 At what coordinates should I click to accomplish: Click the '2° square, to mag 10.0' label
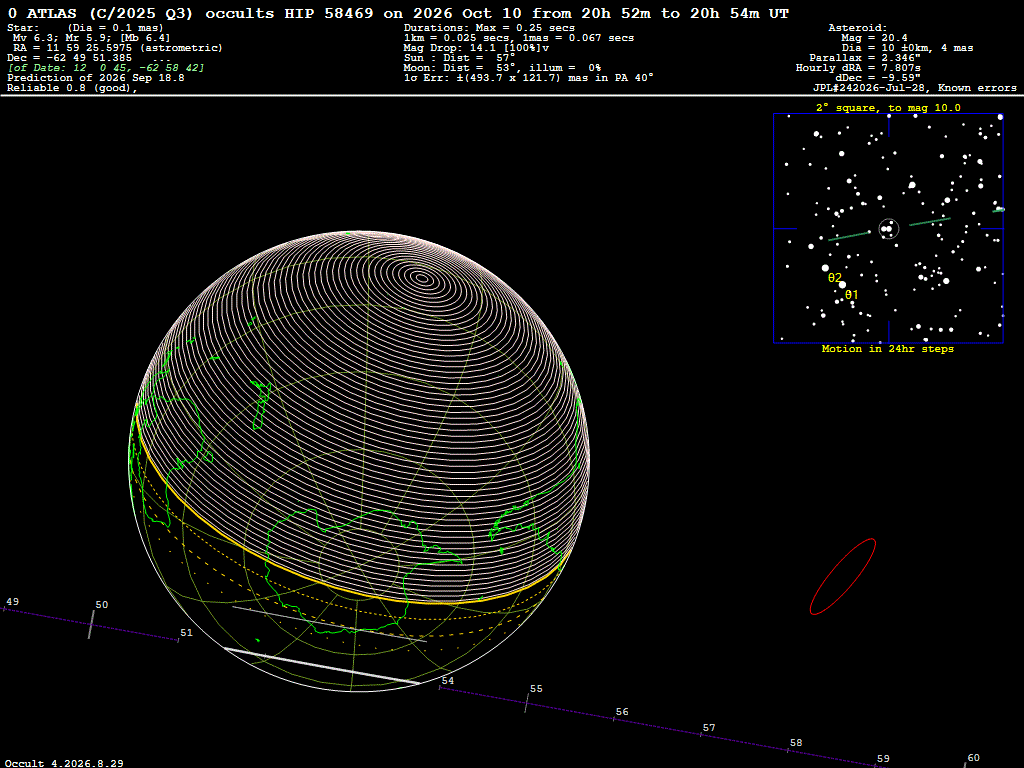click(888, 108)
